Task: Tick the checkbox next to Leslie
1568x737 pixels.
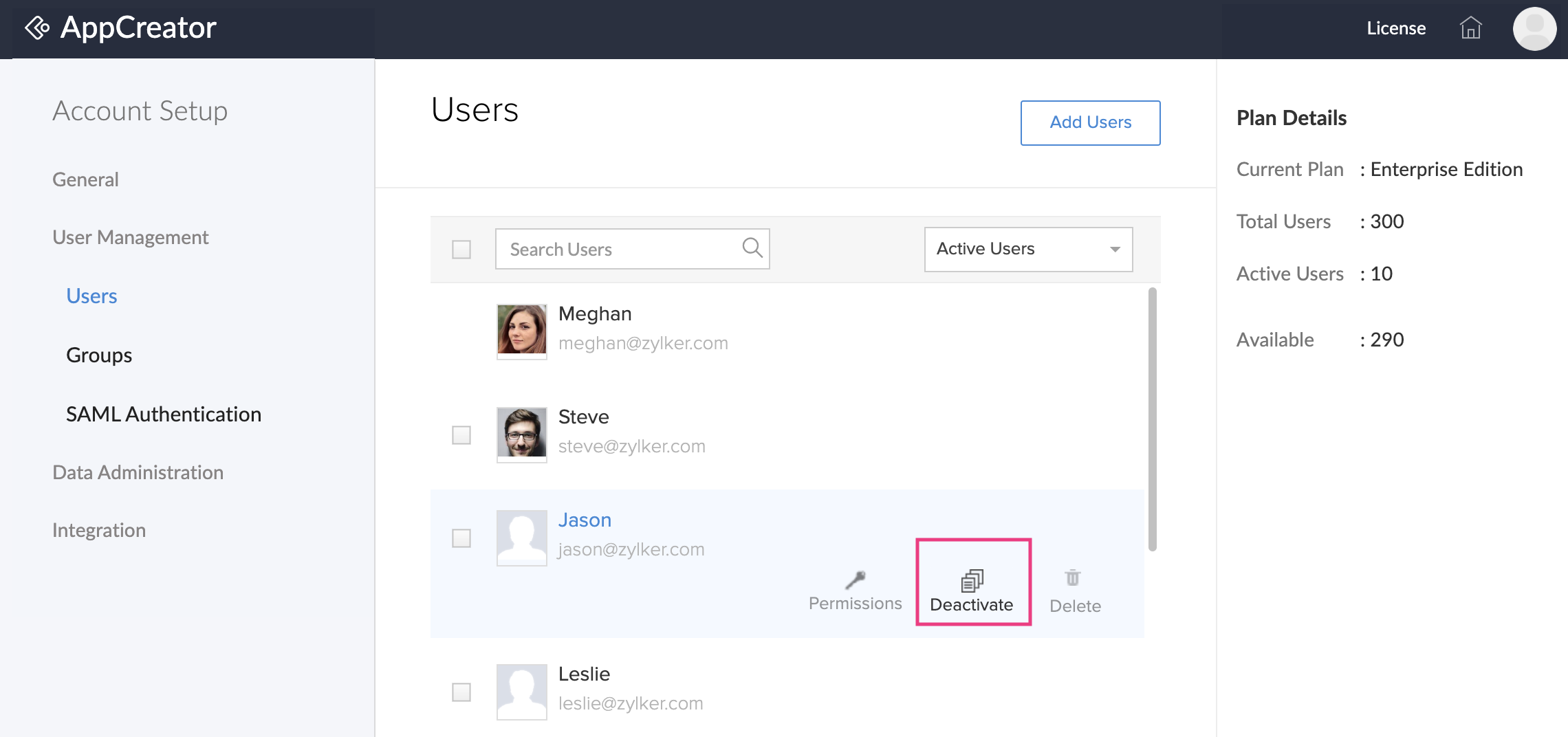Action: [x=461, y=692]
